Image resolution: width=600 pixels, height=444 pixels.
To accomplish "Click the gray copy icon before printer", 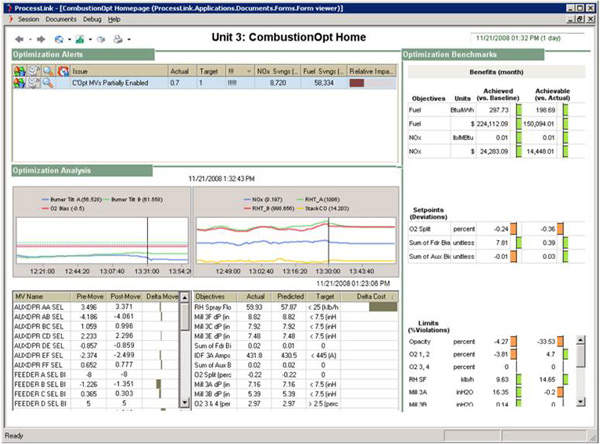I will click(101, 39).
